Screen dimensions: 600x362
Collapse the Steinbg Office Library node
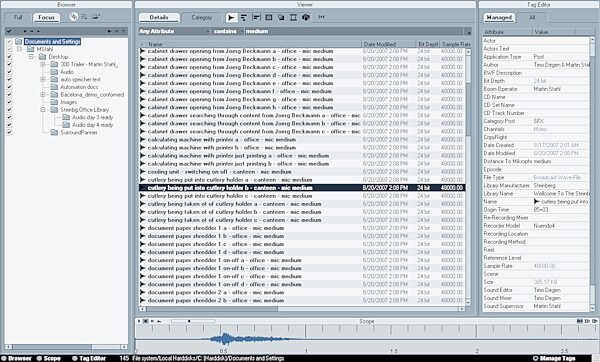(x=43, y=110)
